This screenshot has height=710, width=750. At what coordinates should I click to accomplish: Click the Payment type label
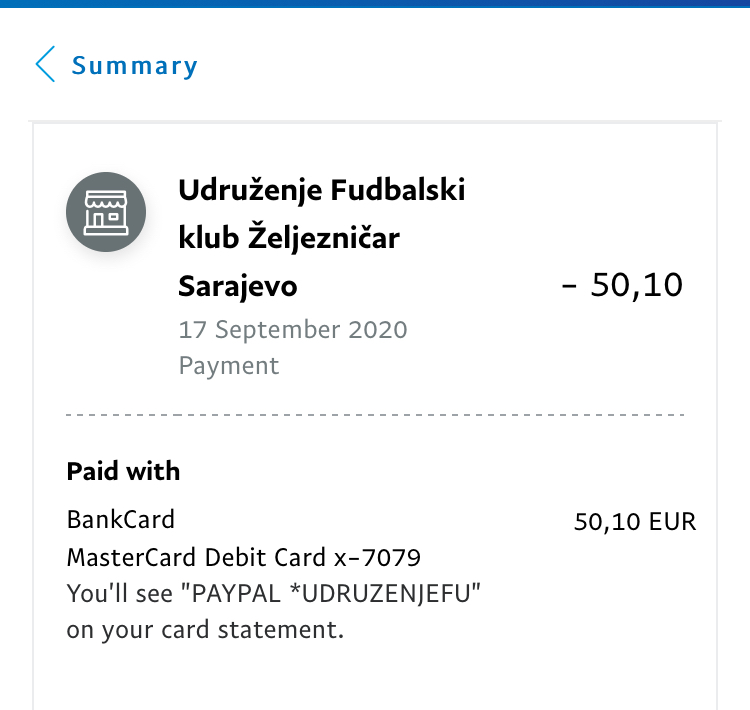pyautogui.click(x=229, y=366)
